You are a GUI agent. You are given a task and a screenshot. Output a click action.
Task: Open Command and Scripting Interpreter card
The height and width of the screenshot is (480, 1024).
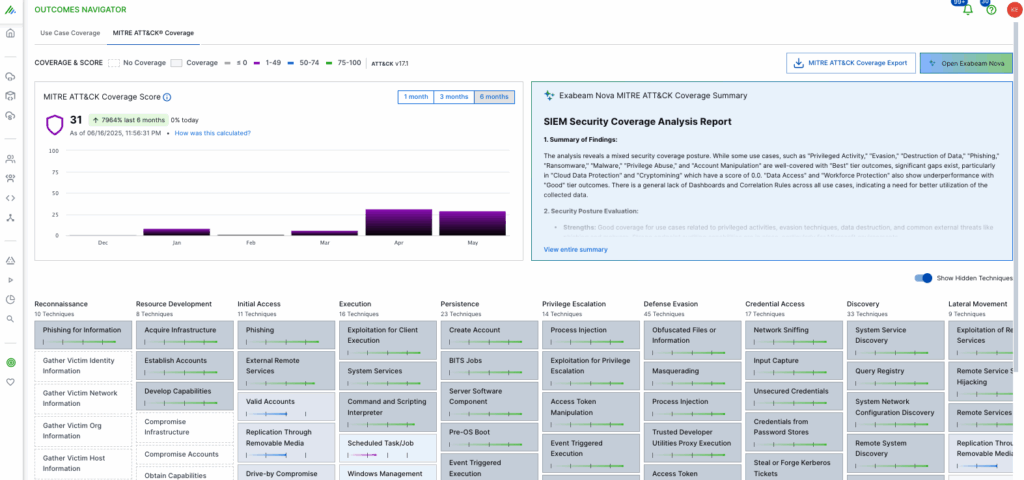click(x=388, y=411)
